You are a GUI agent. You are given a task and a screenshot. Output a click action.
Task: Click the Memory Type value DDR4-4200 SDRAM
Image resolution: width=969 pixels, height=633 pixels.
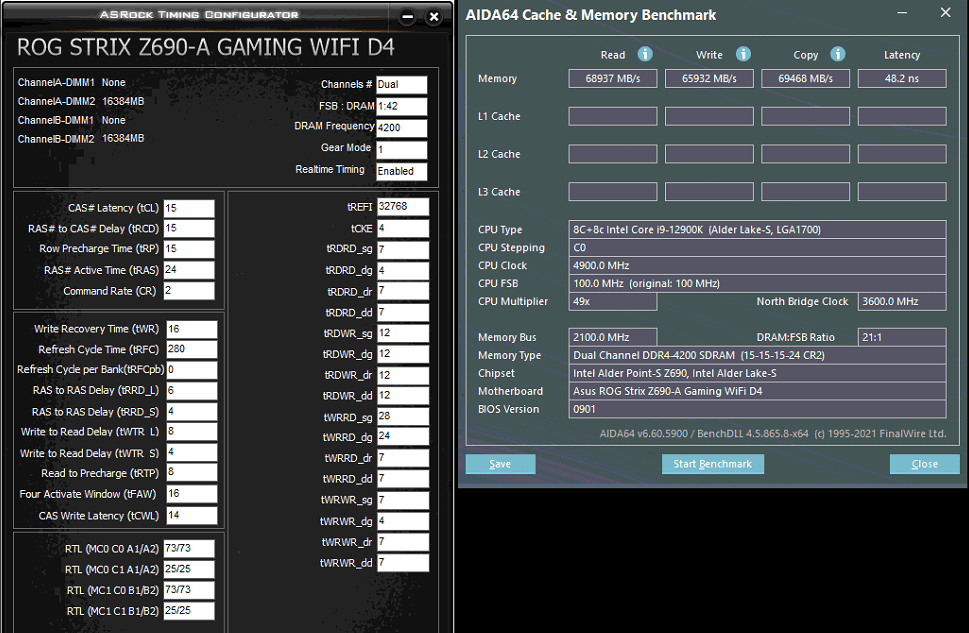click(x=757, y=355)
